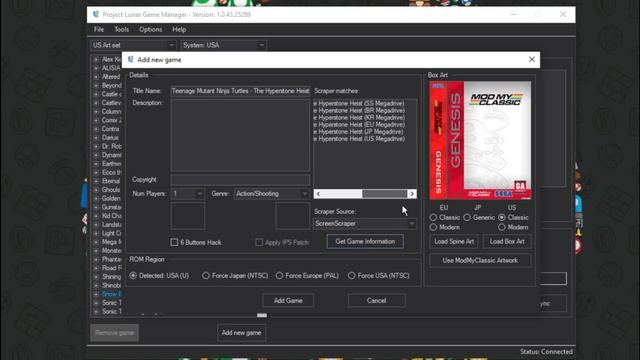Expand the Golden tree entry
Screen dimensions: 640x360
96,198
